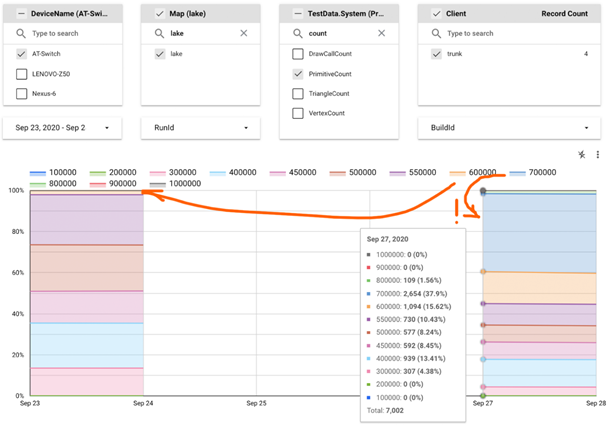
Task: Clear the 'count' search text with X
Action: coord(382,33)
